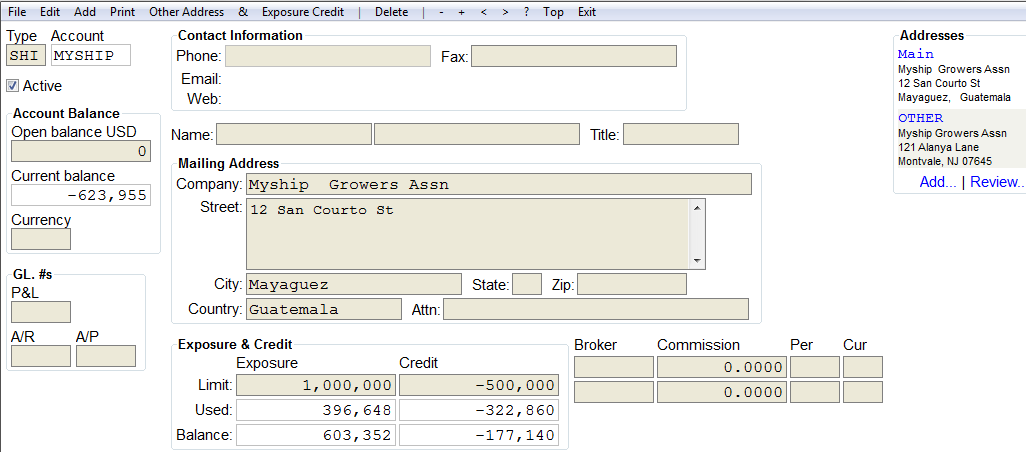Toggle the Active checkbox

12,86
